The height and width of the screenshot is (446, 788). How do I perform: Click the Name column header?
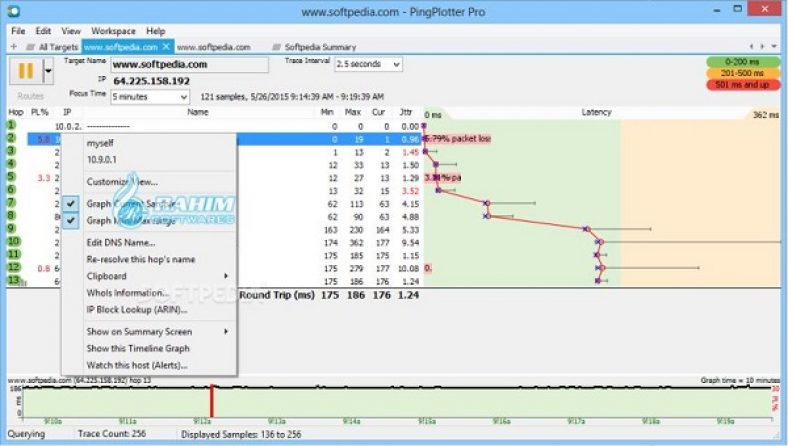(198, 112)
